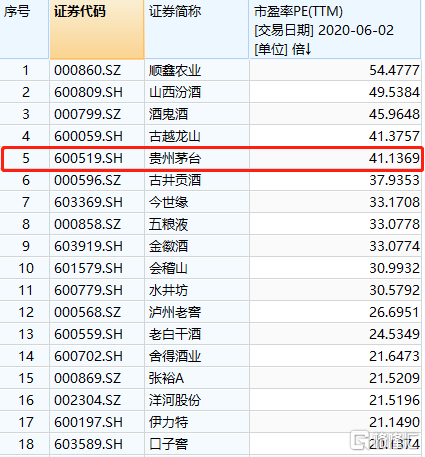The image size is (425, 457).
Task: Click stock code 601579.SH cell
Action: (97, 268)
